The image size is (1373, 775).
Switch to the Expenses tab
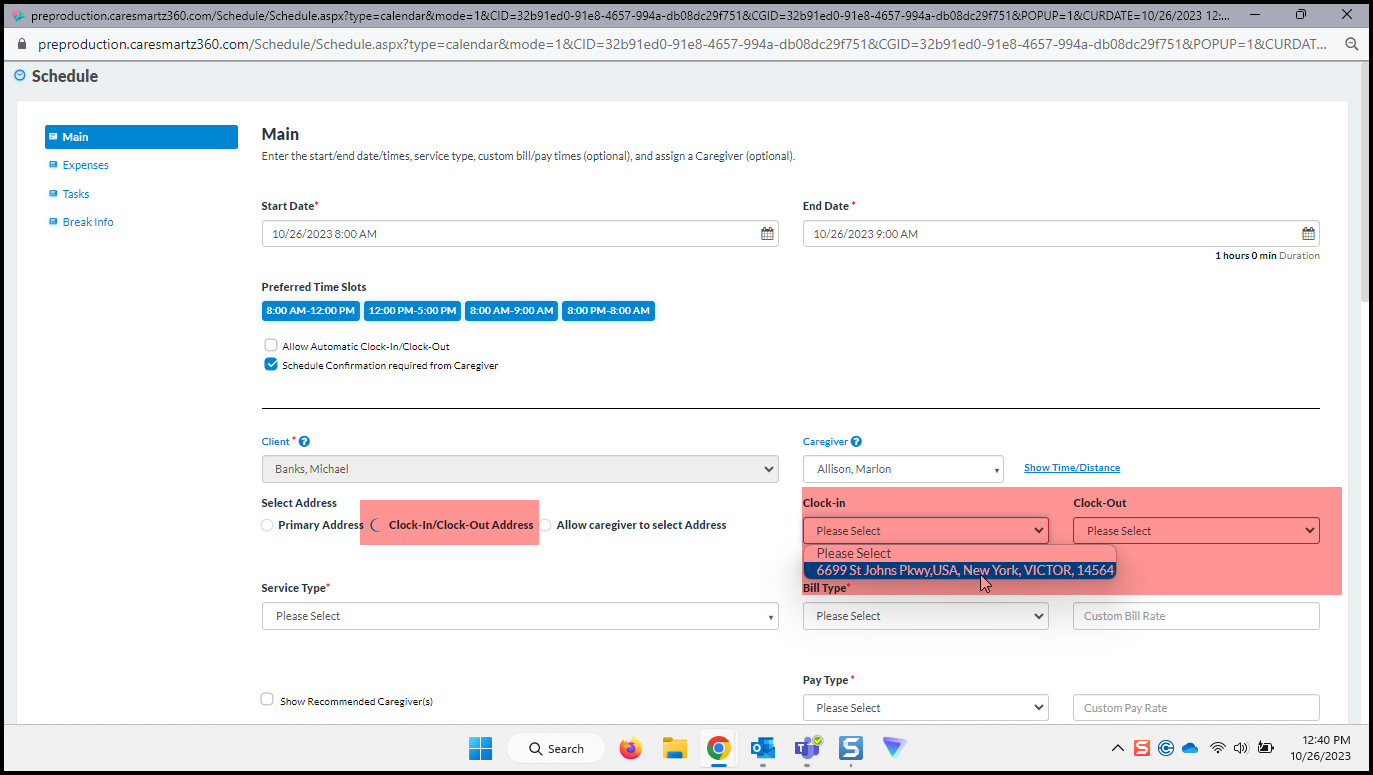tap(85, 165)
